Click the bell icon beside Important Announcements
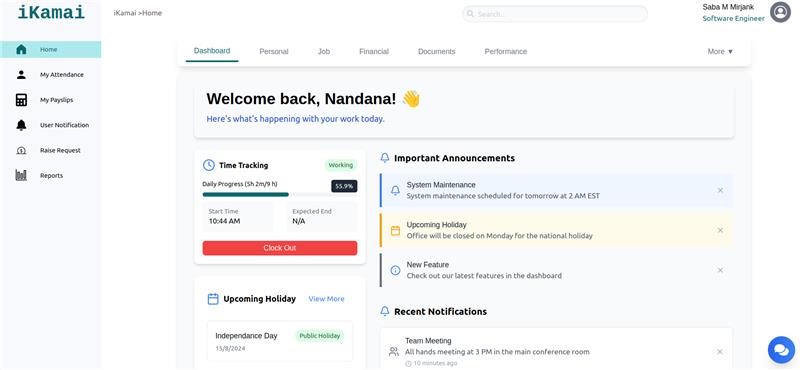The width and height of the screenshot is (800, 370). point(385,158)
